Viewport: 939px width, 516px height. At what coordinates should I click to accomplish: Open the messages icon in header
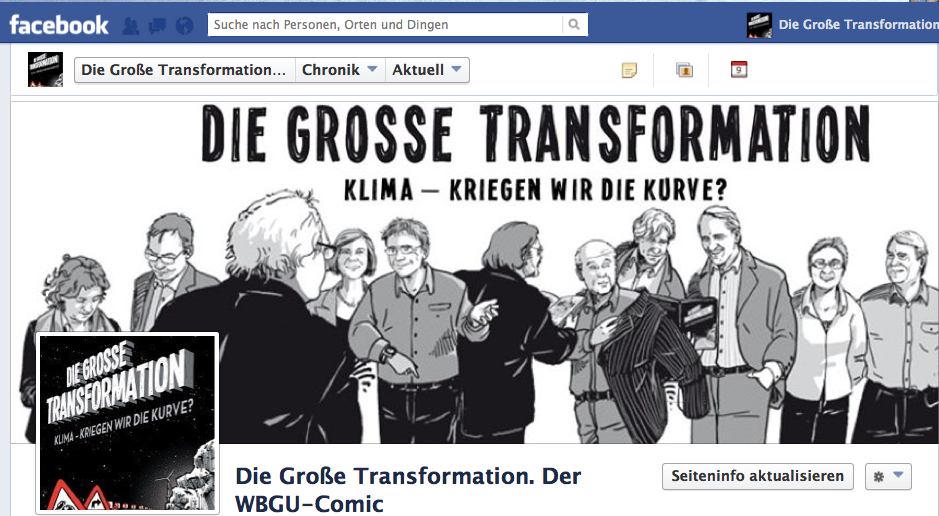[157, 26]
